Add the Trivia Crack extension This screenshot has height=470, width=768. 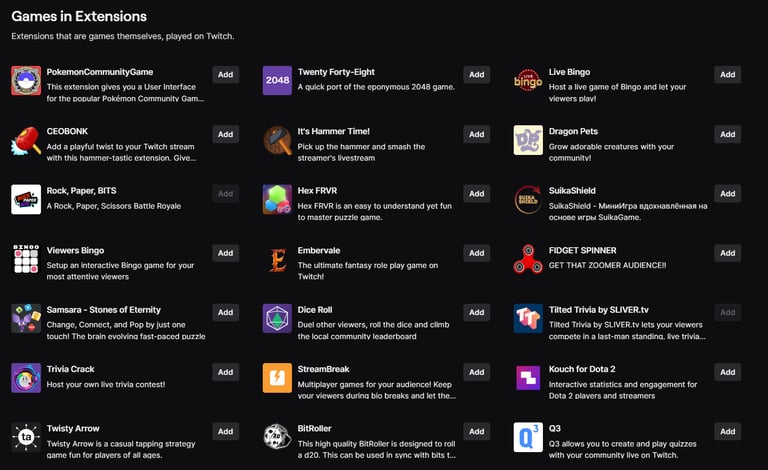tap(225, 372)
